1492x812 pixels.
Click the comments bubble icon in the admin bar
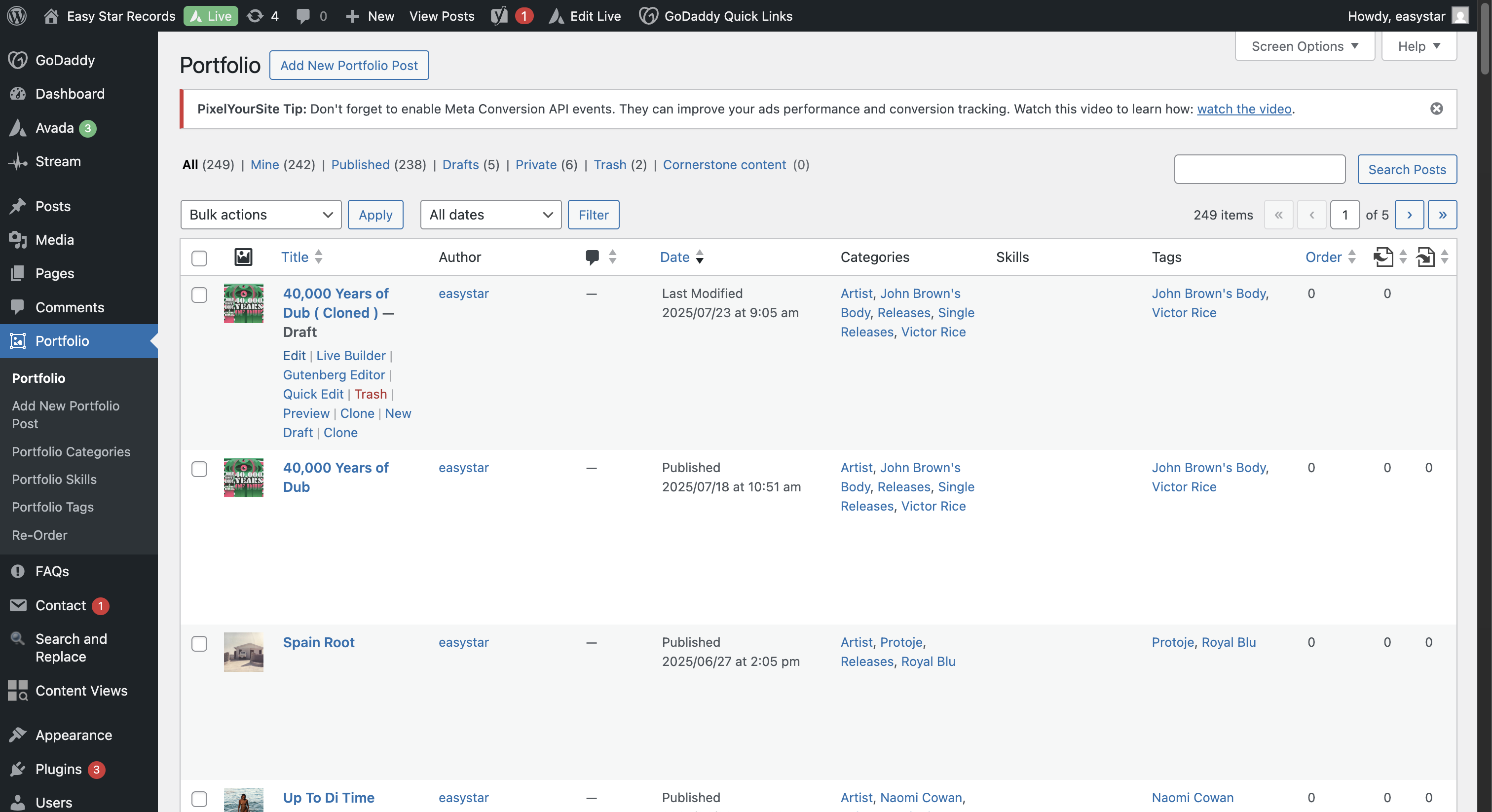point(303,16)
